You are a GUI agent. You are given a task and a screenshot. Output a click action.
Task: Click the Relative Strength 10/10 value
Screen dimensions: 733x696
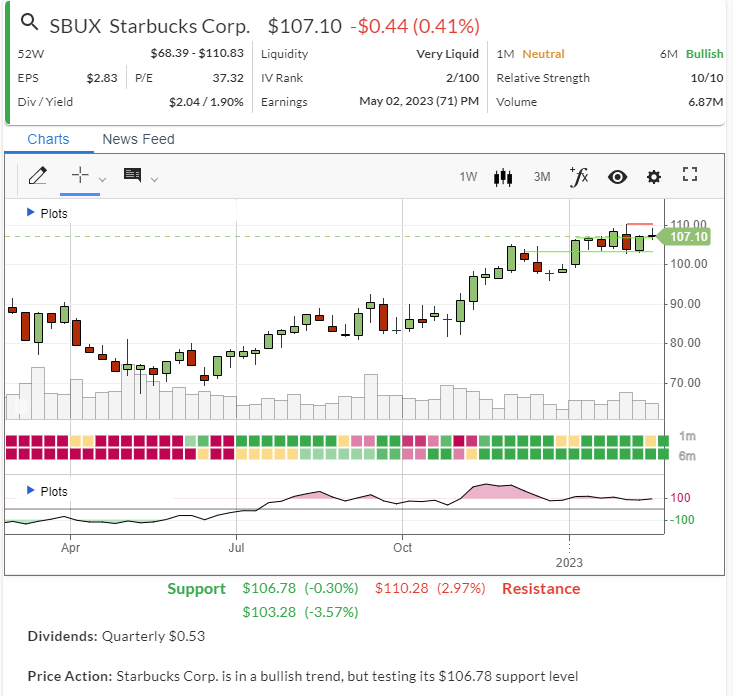pyautogui.click(x=707, y=78)
